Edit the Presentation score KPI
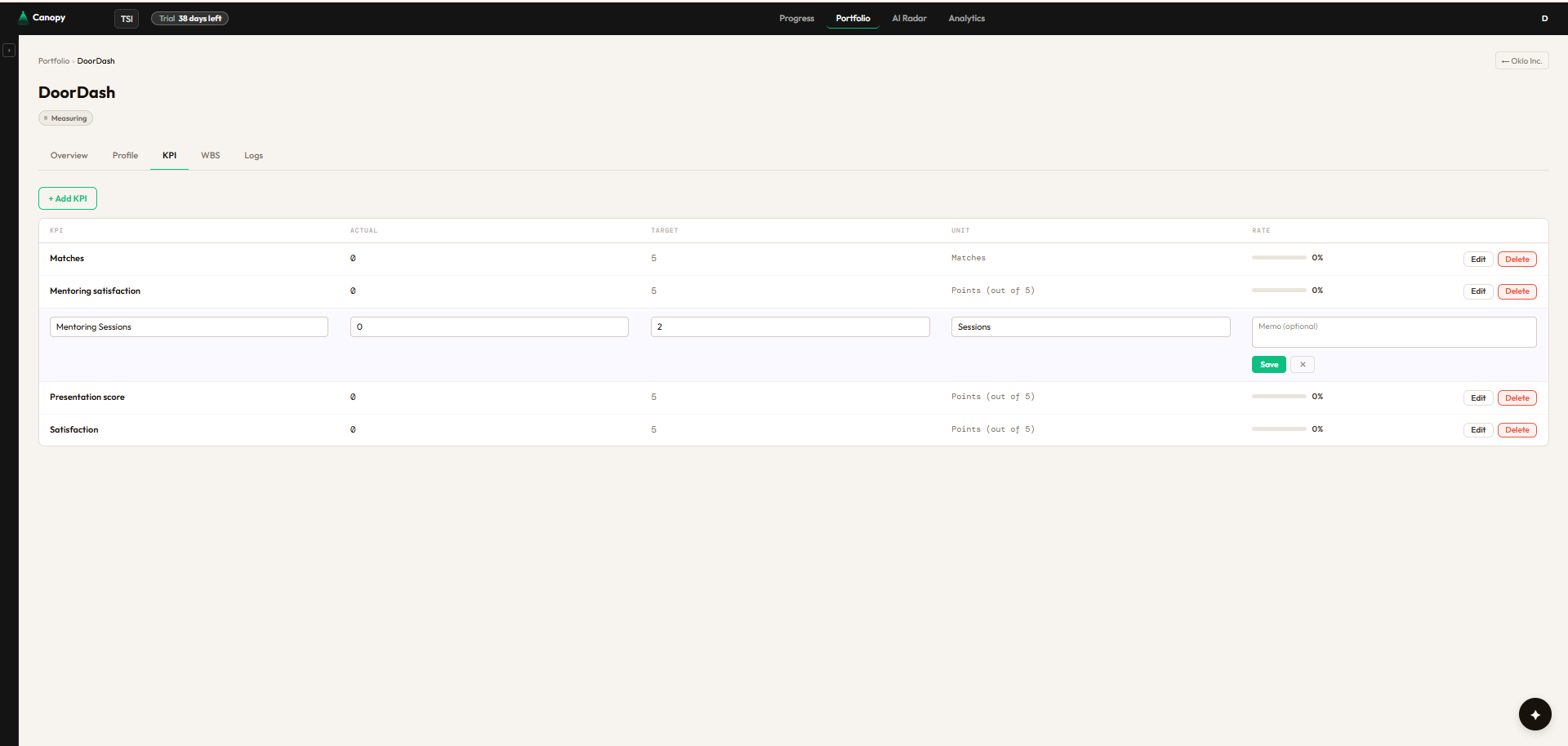The image size is (1568, 746). [x=1478, y=398]
